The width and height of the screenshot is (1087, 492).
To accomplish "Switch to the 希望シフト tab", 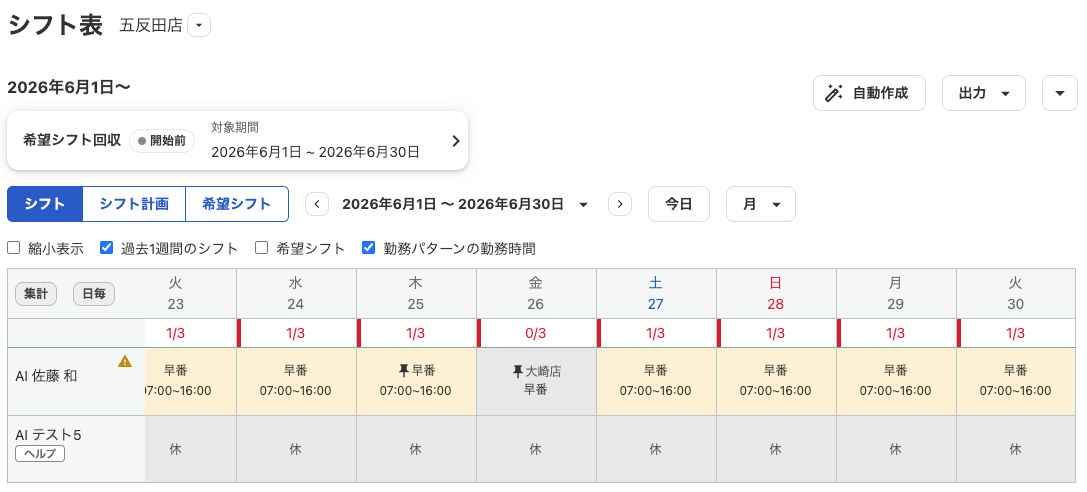I will tap(236, 204).
